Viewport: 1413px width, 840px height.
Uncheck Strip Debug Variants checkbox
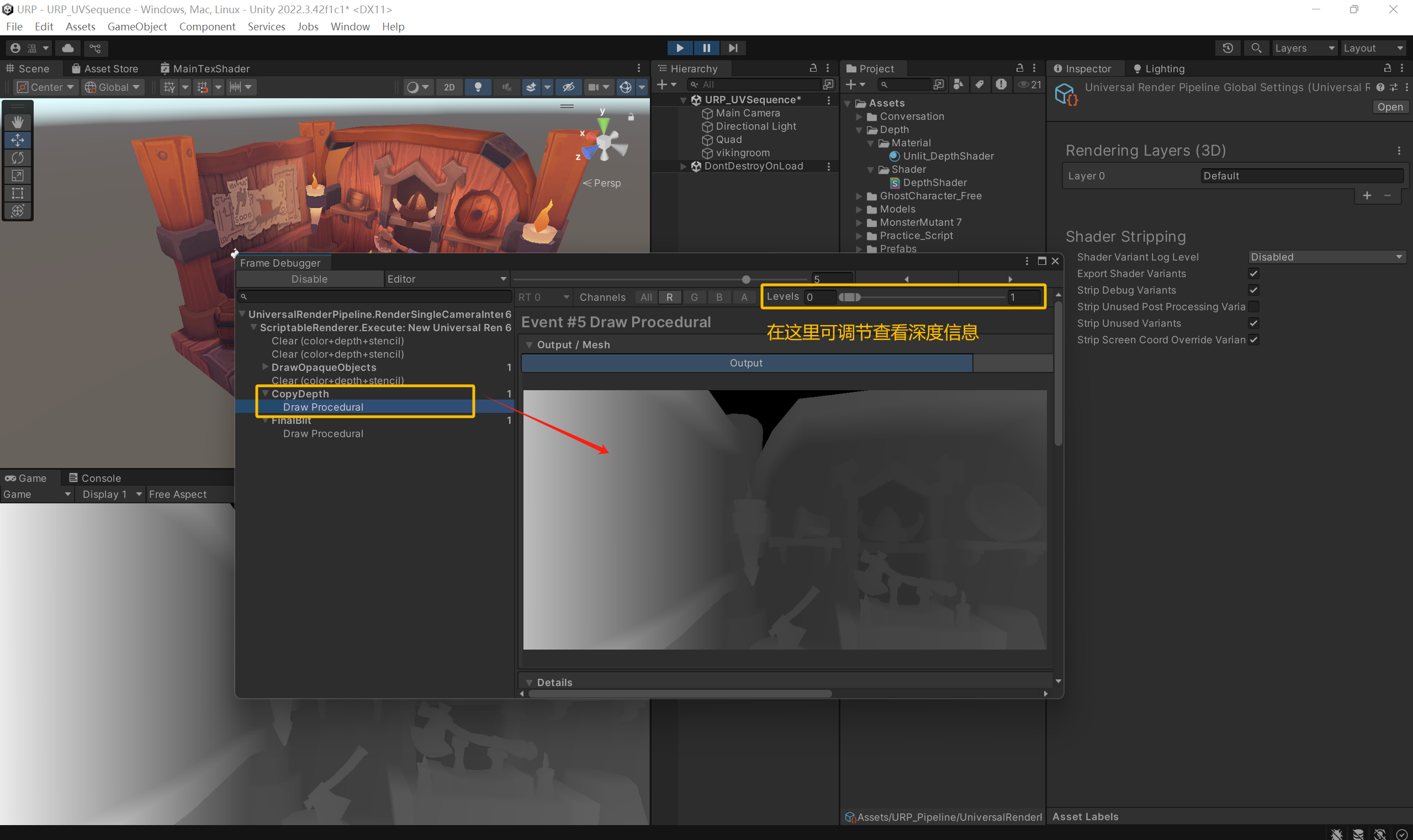point(1253,290)
